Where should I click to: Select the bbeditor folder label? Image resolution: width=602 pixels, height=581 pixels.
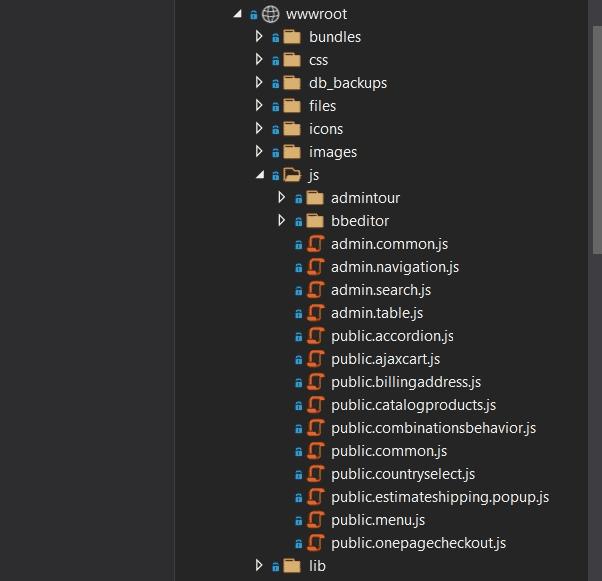(x=360, y=221)
